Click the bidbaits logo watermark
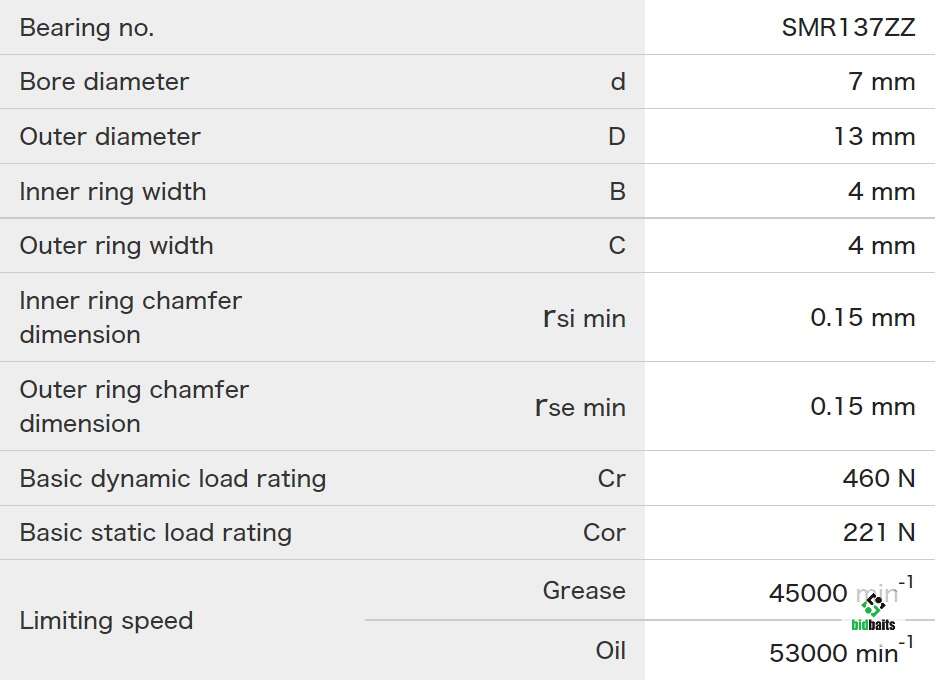This screenshot has height=680, width=939. [873, 612]
